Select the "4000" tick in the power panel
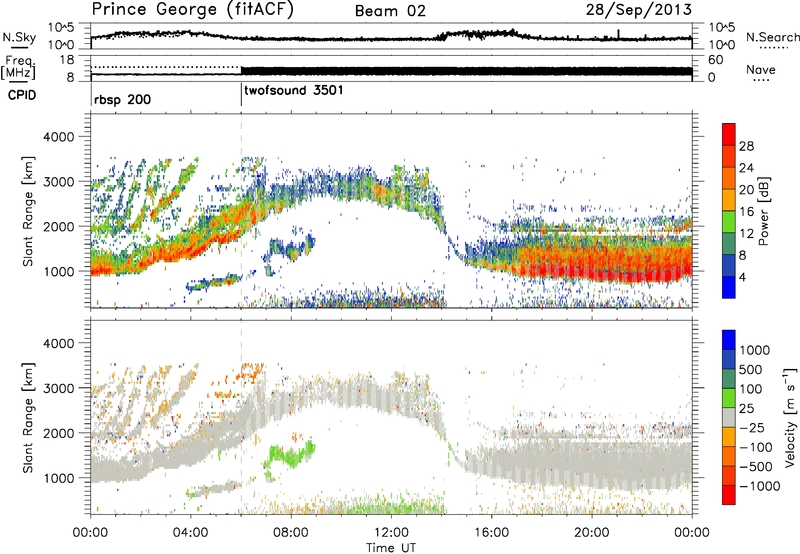This screenshot has width=800, height=554. click(58, 137)
